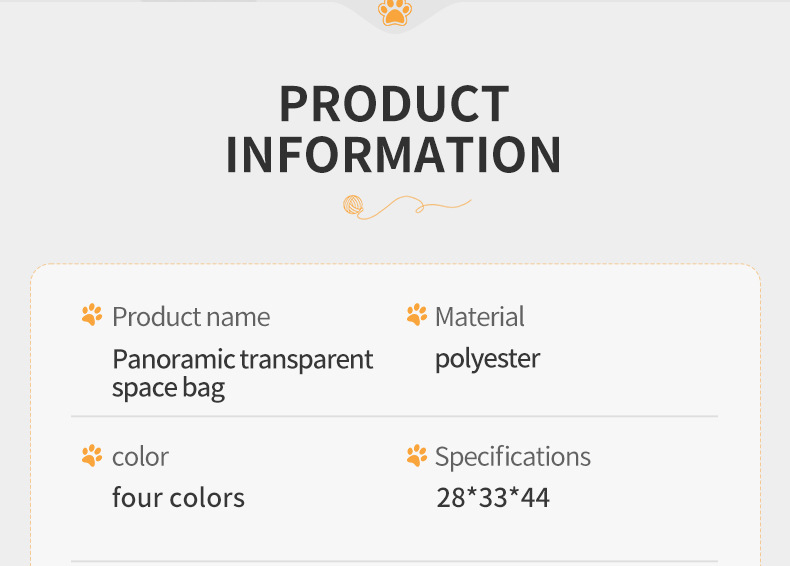790x566 pixels.
Task: Click the paw icon beside Specifications
Action: coord(417,456)
